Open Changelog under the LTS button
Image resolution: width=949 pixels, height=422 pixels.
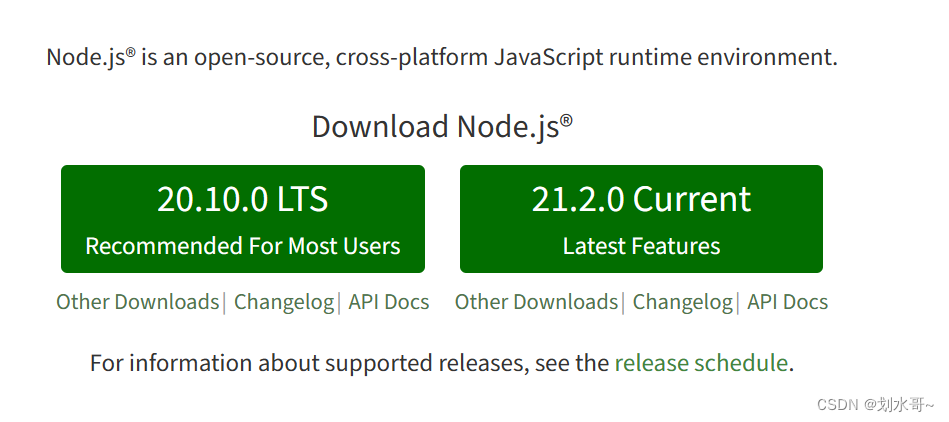[284, 302]
